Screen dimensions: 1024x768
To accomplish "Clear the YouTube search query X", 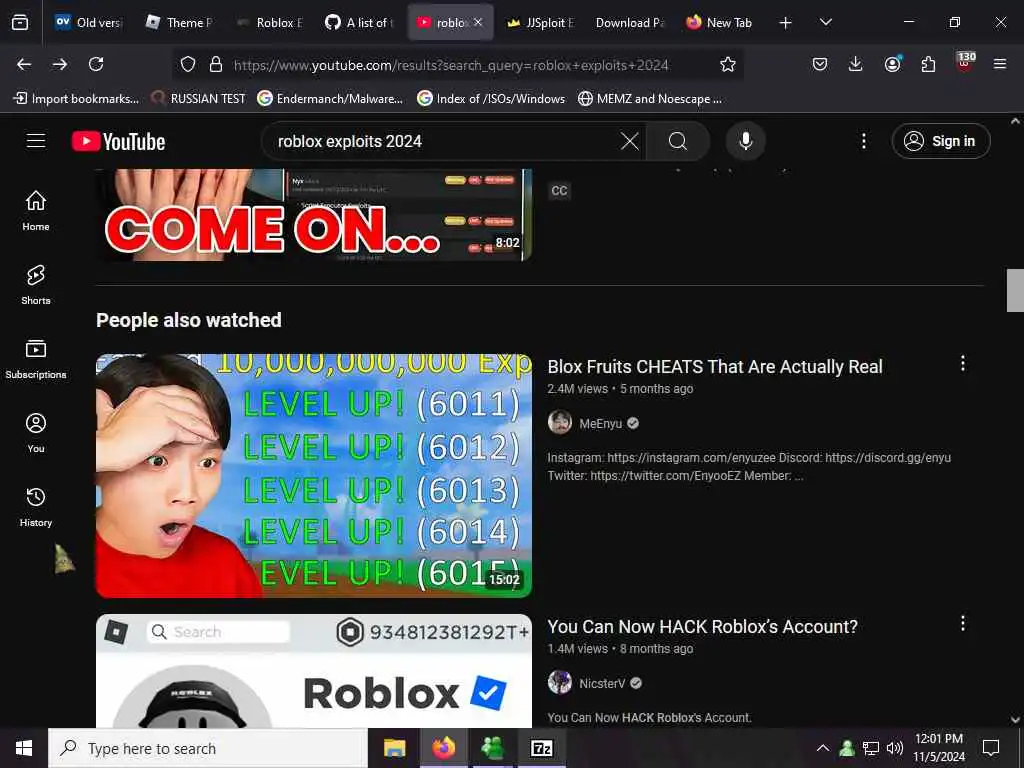I will coord(630,141).
